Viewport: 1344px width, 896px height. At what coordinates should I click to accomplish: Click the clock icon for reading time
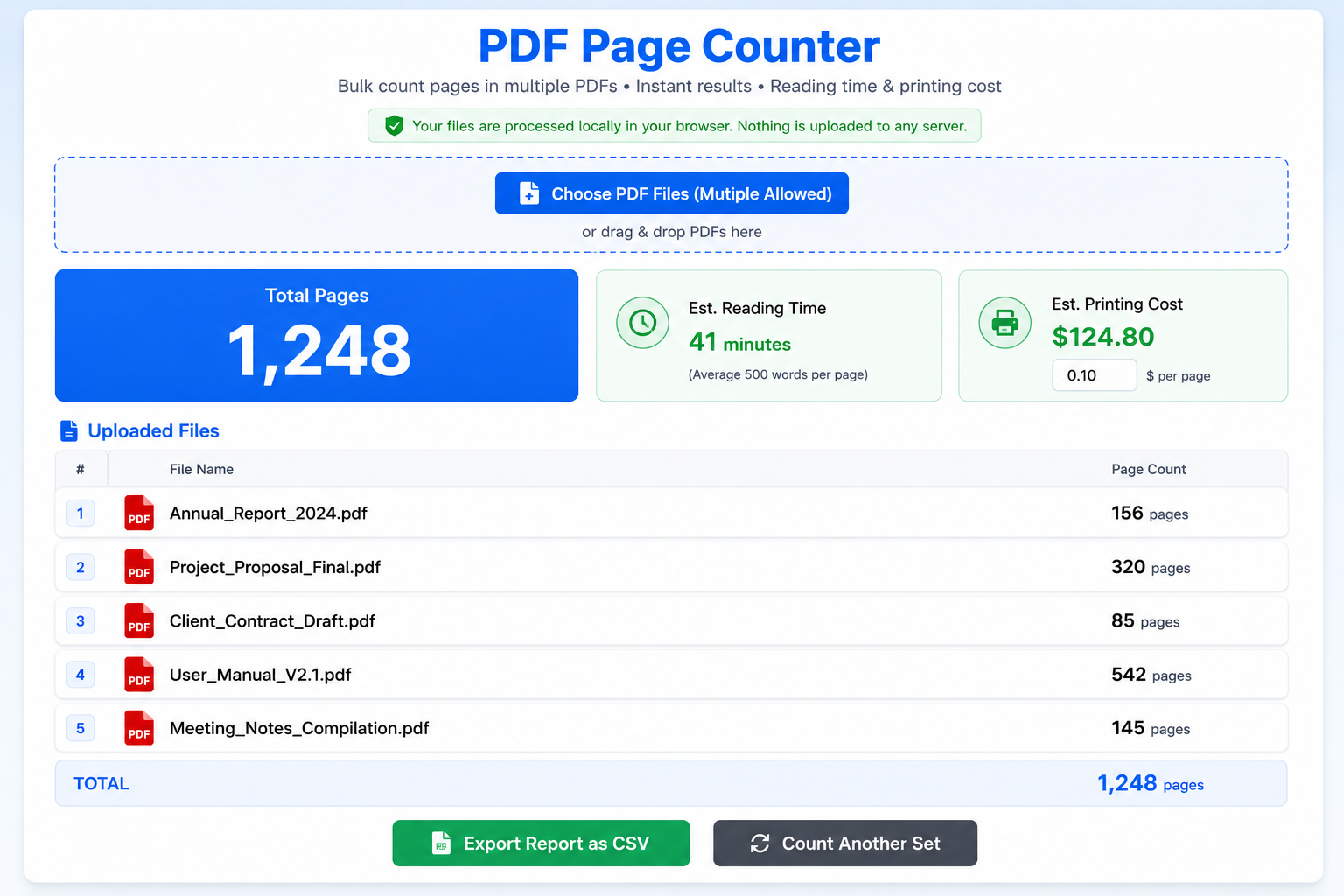click(x=643, y=323)
